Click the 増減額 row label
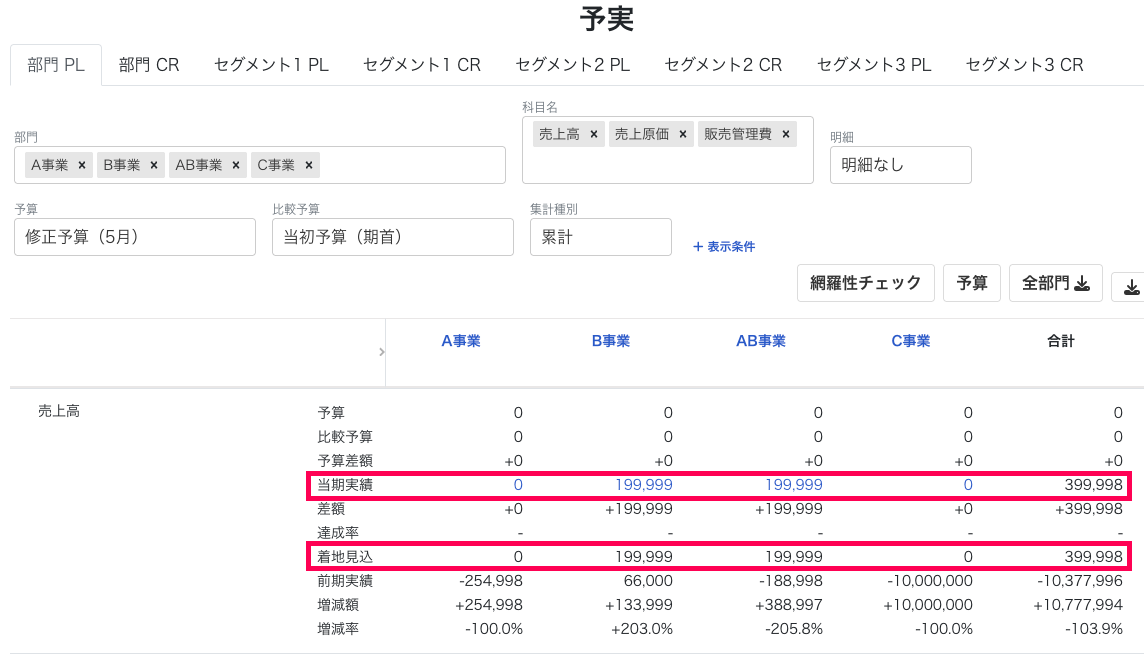This screenshot has height=655, width=1144. (338, 605)
